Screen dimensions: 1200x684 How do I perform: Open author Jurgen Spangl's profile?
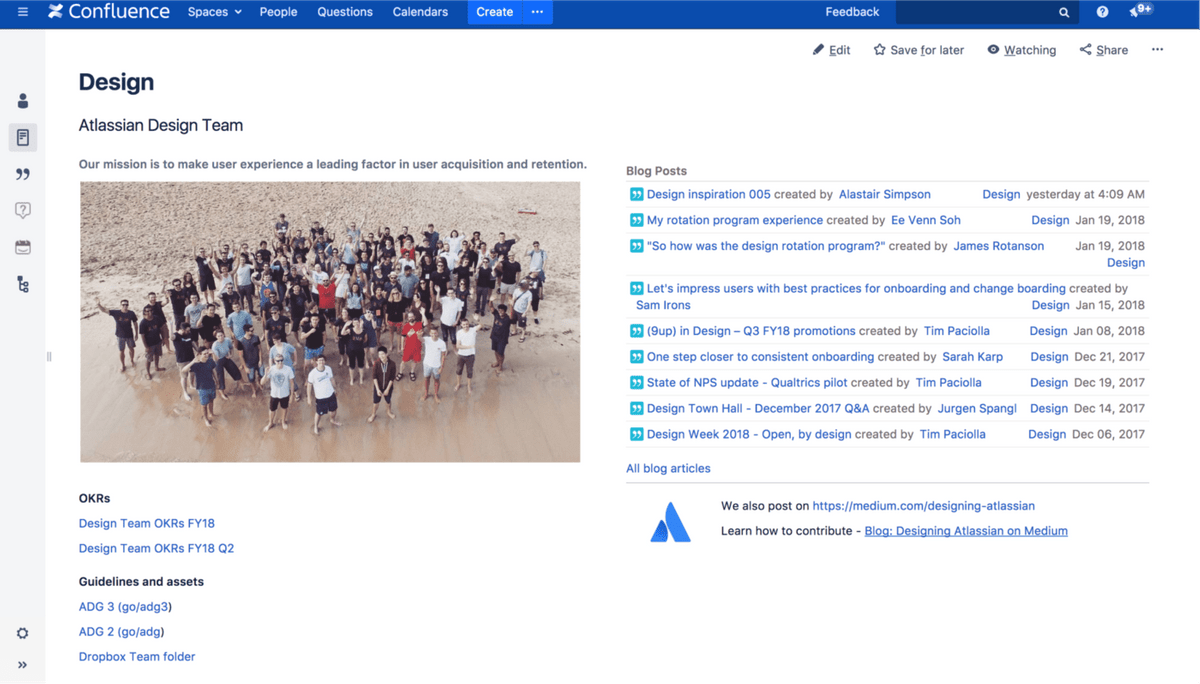(977, 409)
